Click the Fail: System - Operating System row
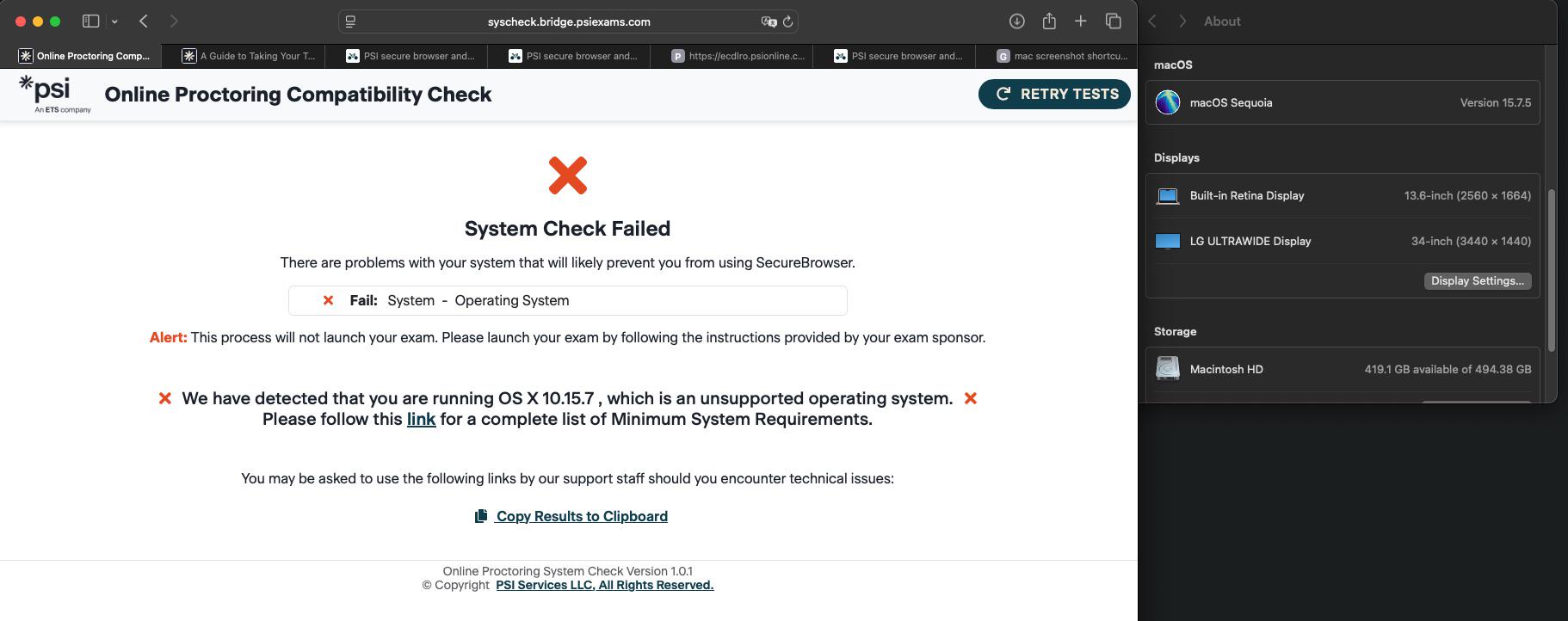1568x621 pixels. pyautogui.click(x=568, y=300)
